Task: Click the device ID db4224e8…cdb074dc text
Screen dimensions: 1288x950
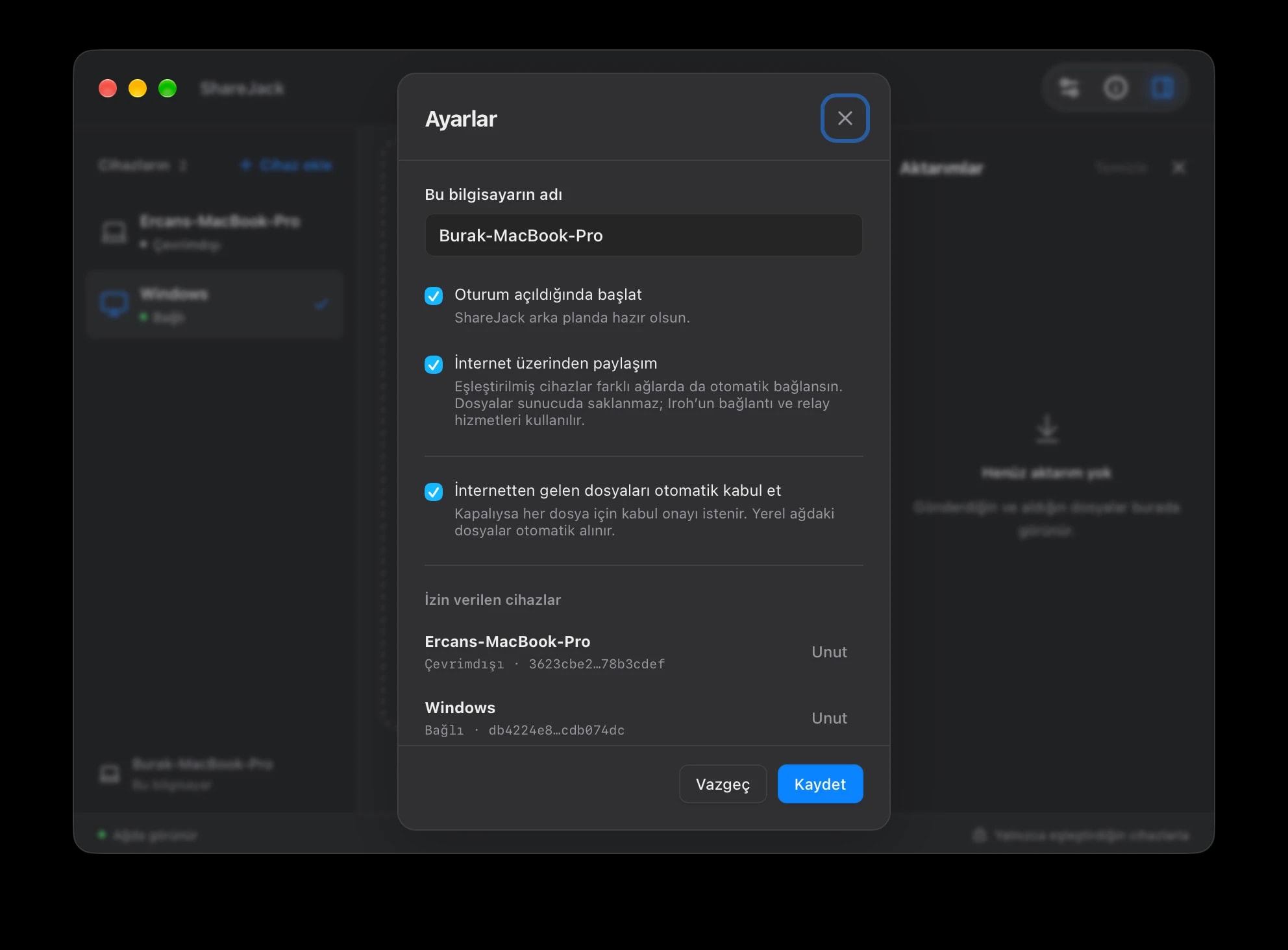Action: point(556,730)
